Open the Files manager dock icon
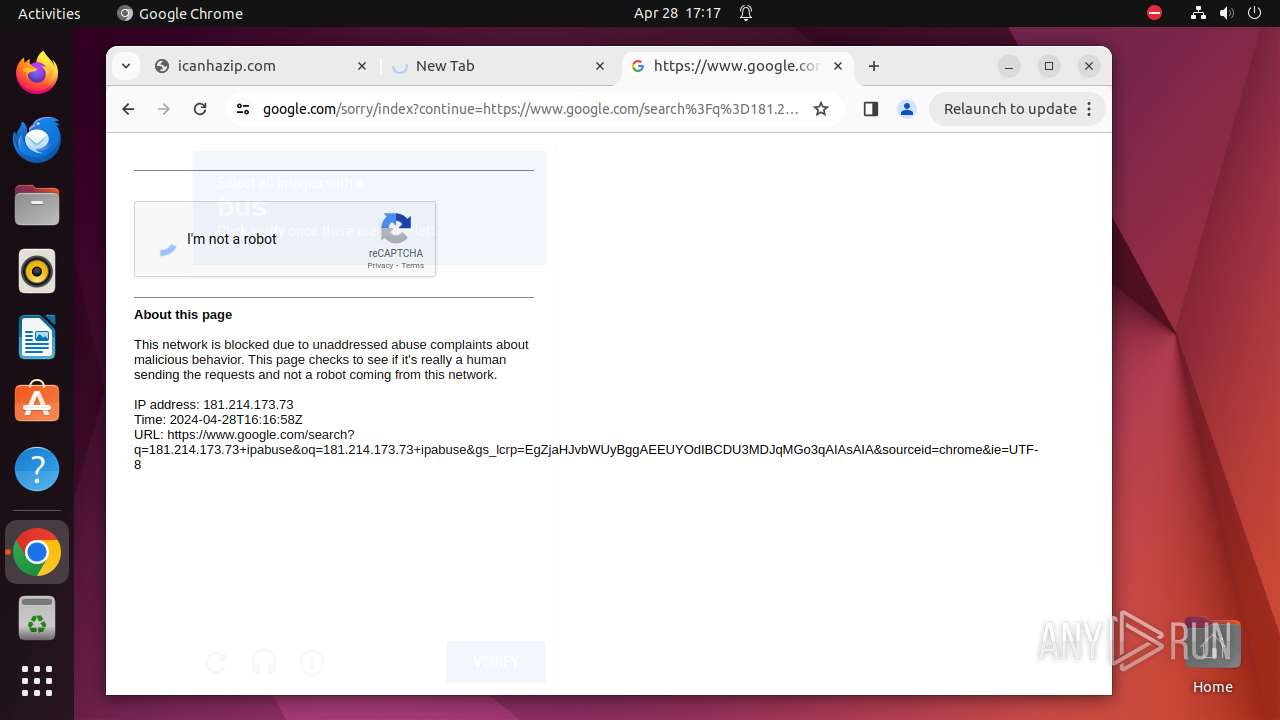Viewport: 1280px width, 720px height. coord(37,205)
